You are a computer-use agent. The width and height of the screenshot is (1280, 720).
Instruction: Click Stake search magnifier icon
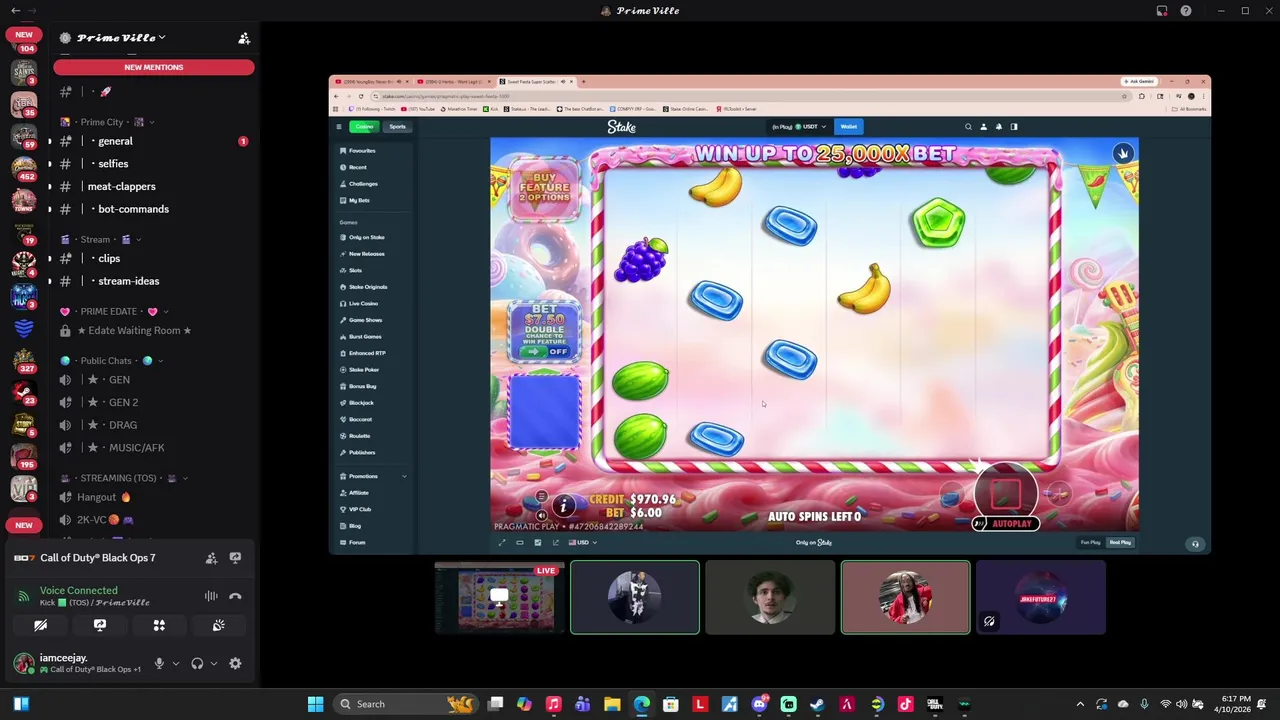tap(968, 127)
